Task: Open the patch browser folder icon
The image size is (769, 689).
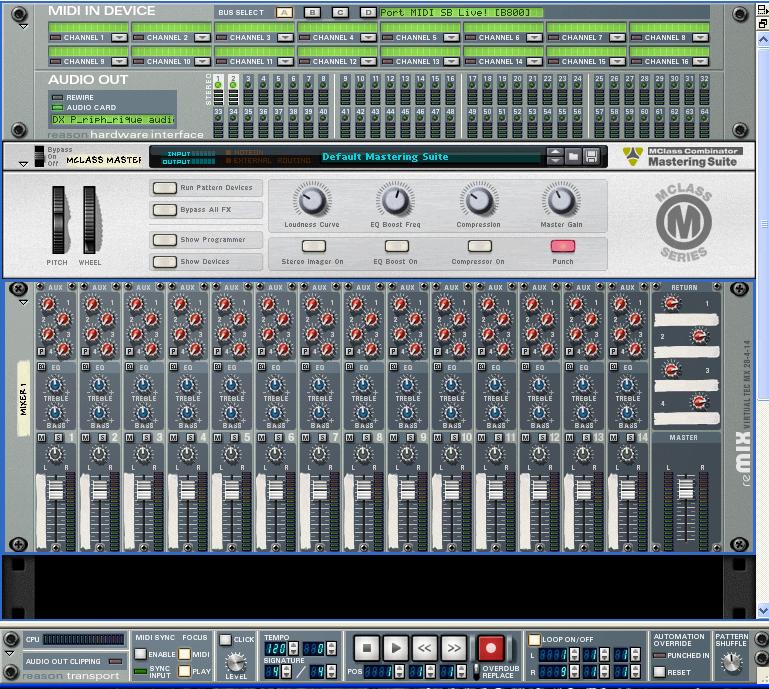Action: [573, 157]
